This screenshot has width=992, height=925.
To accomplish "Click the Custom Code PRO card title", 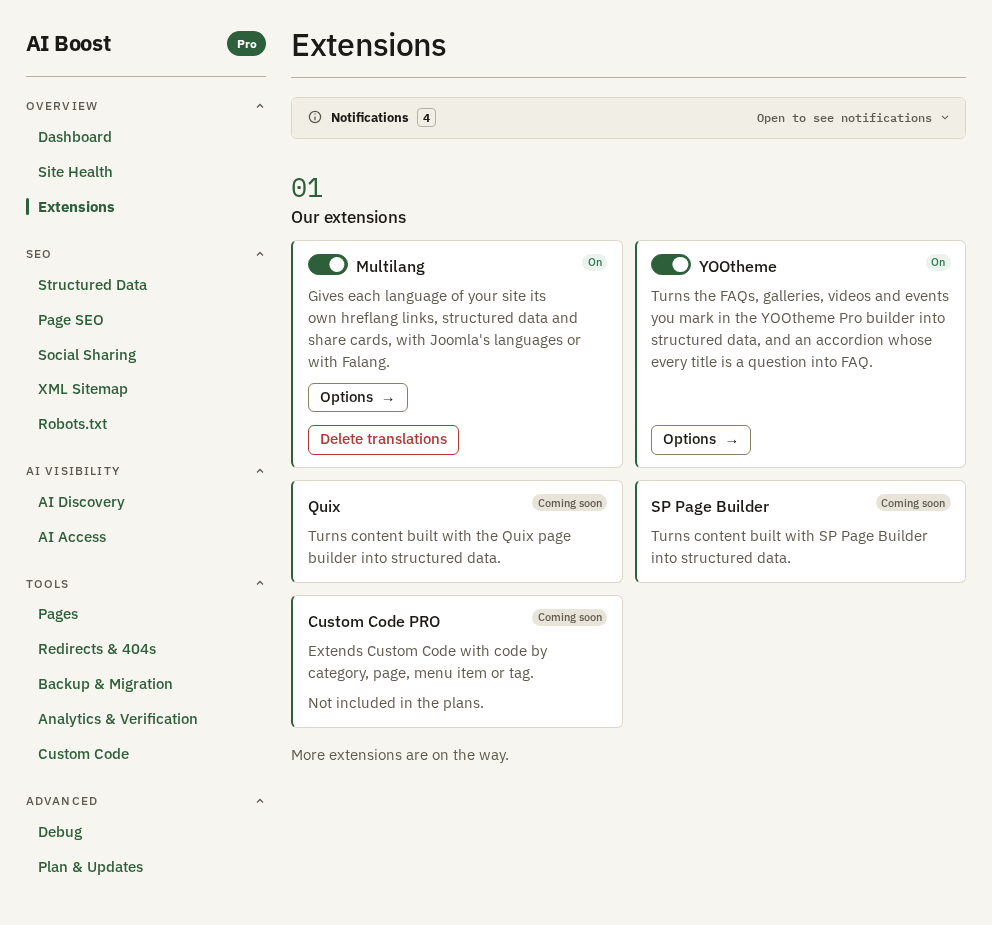I will point(374,622).
